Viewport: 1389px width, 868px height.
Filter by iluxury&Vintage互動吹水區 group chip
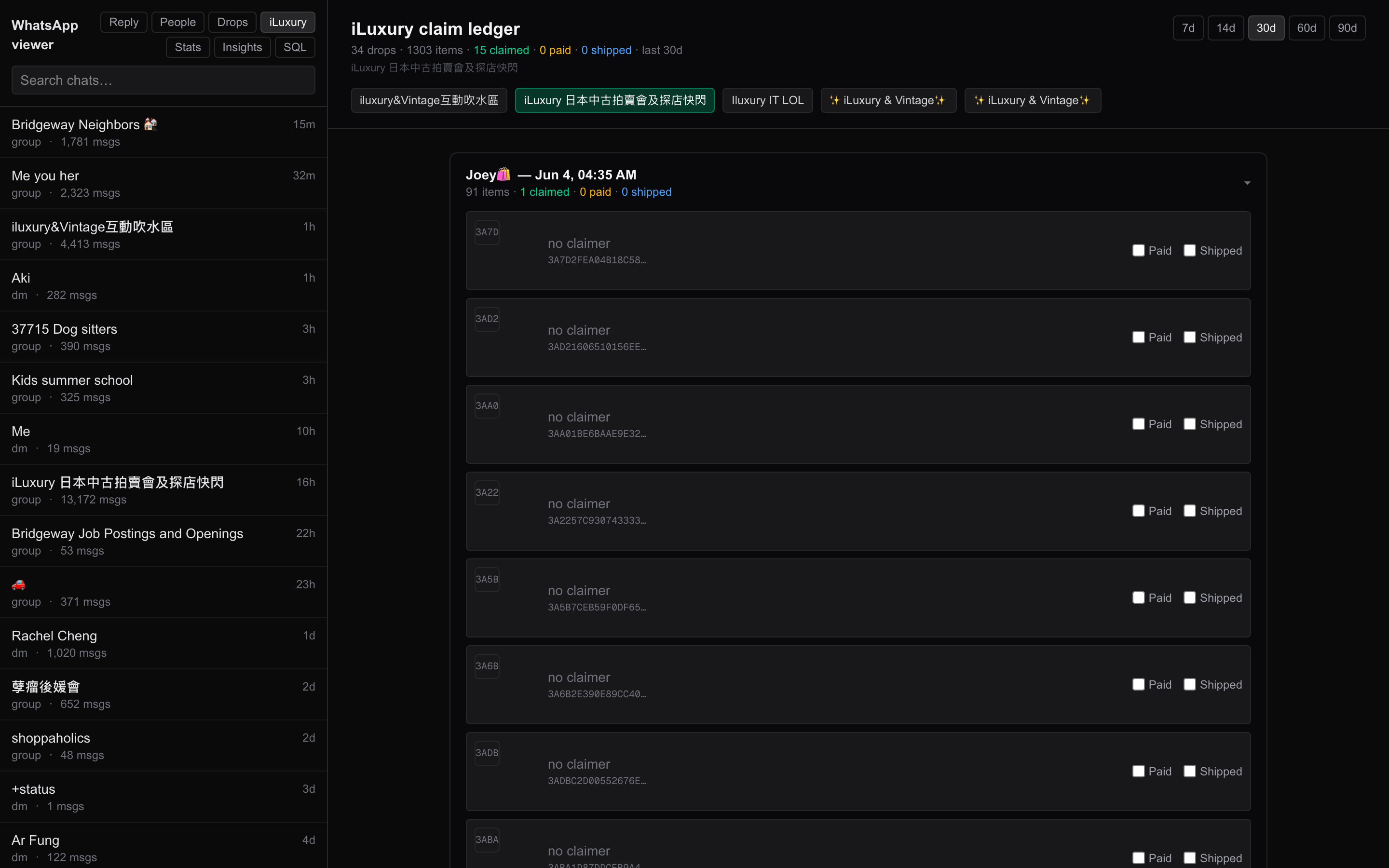pyautogui.click(x=429, y=100)
